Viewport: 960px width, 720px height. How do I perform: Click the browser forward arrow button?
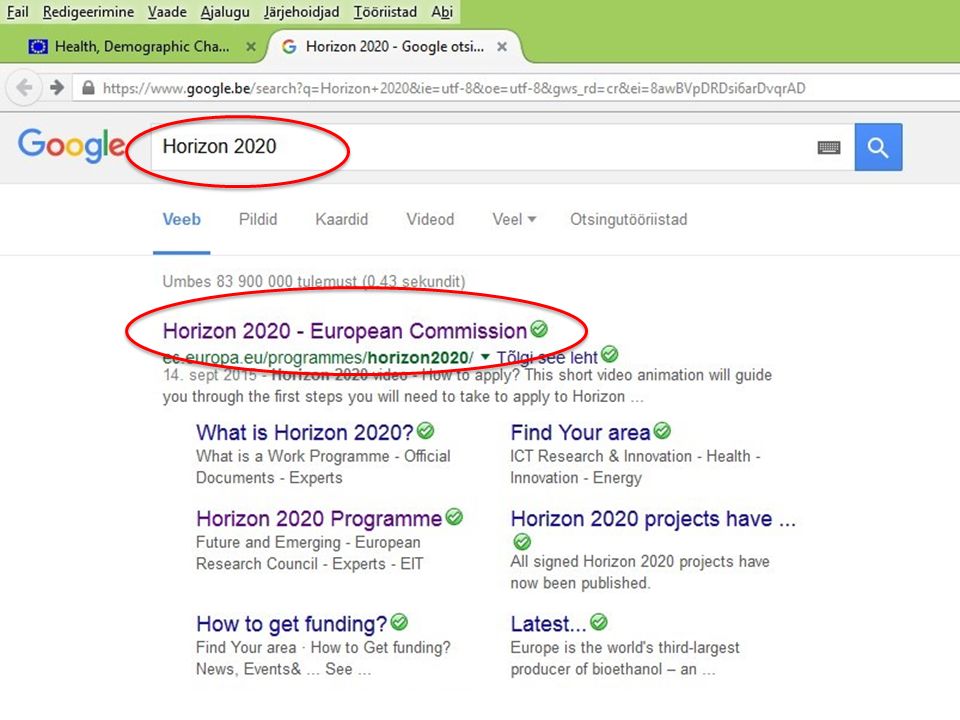point(56,88)
